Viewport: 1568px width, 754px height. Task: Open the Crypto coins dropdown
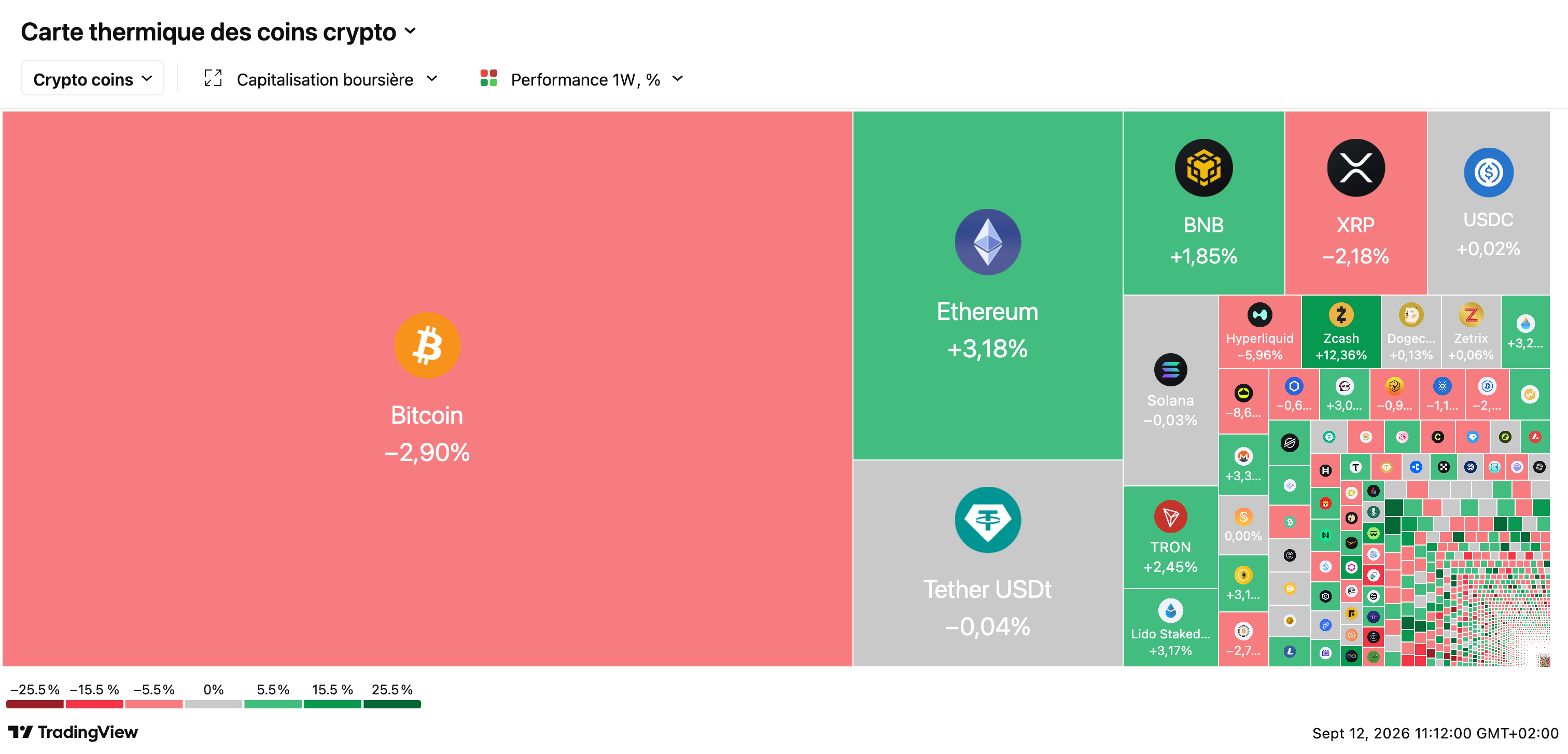pyautogui.click(x=92, y=78)
